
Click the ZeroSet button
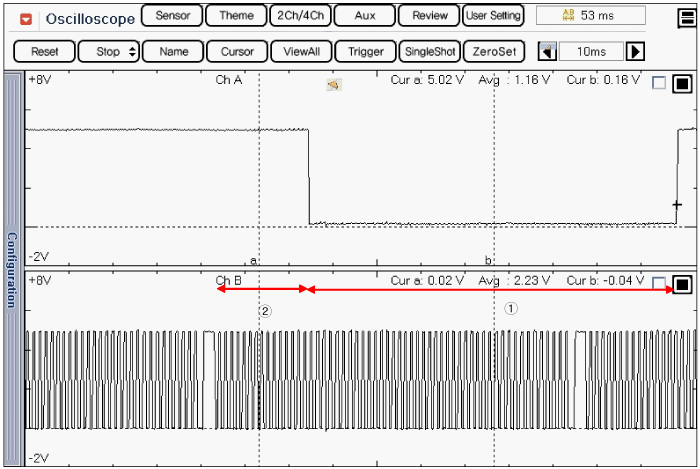(x=494, y=51)
